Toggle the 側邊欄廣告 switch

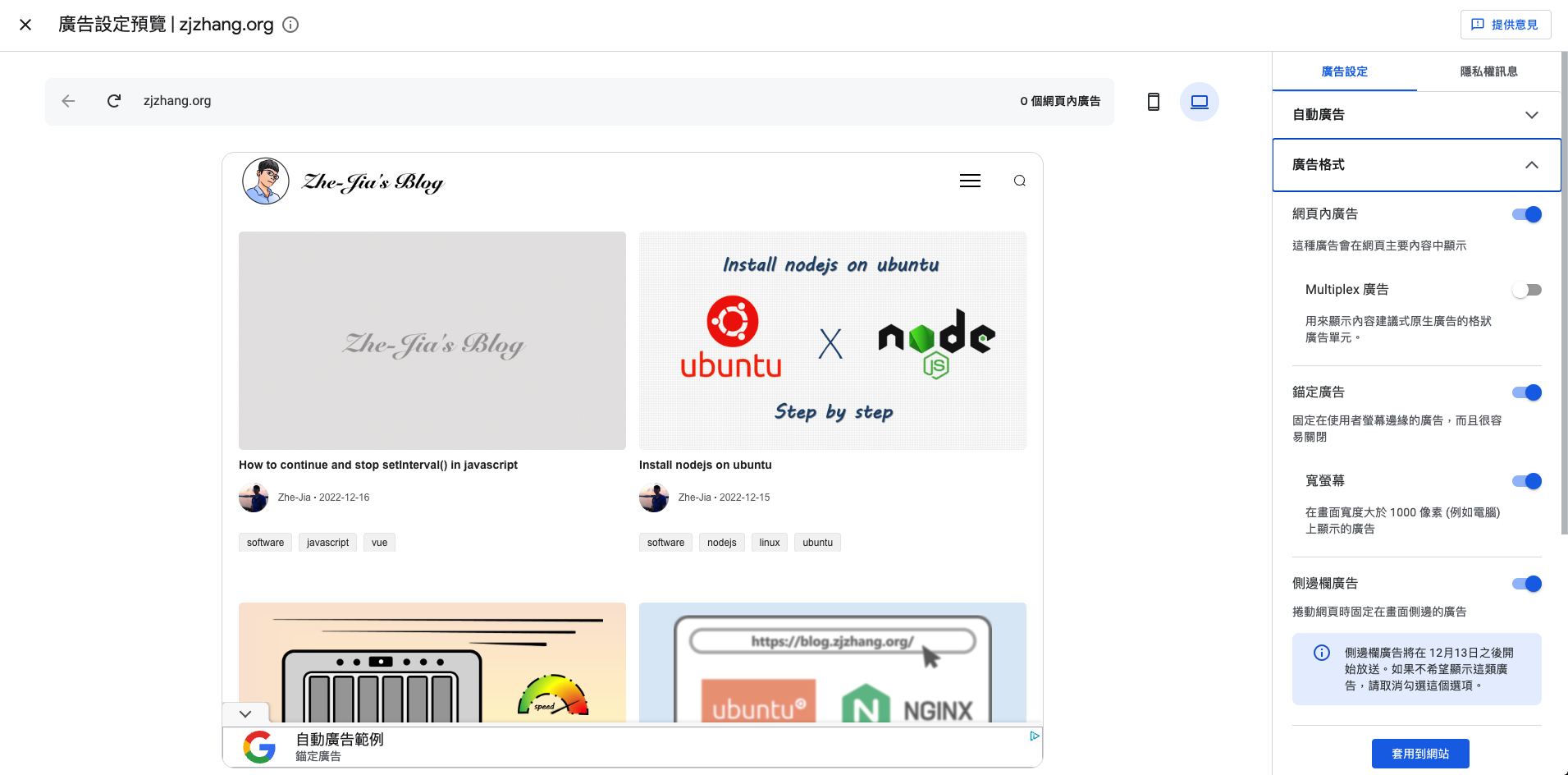(1526, 584)
